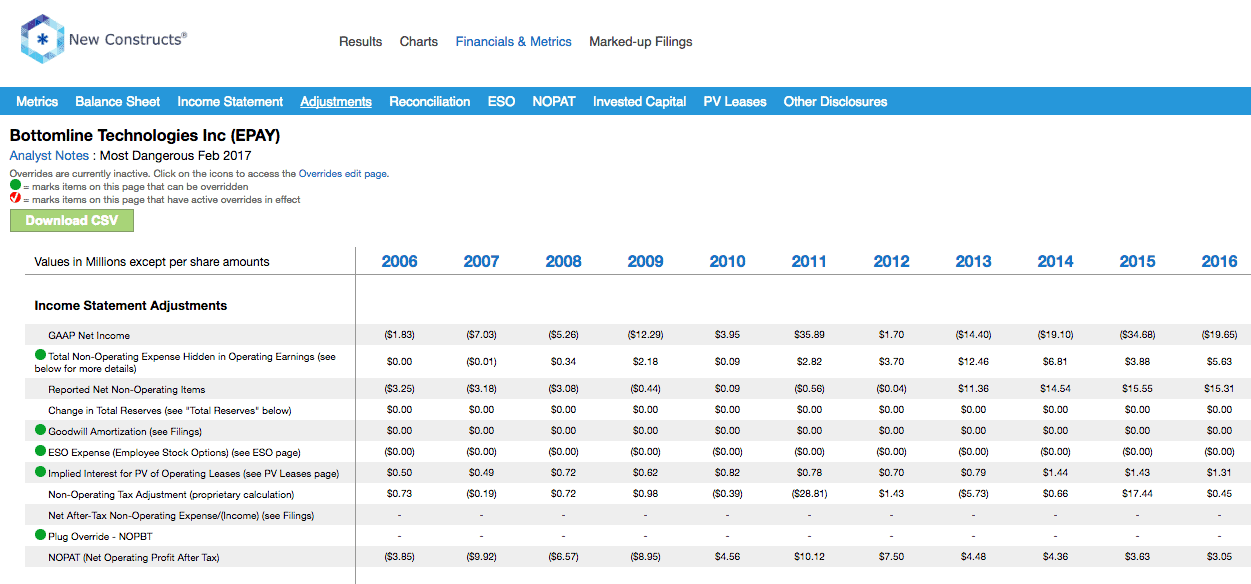The height and width of the screenshot is (584, 1251).
Task: Click the Values in Millions header text
Action: 152,262
